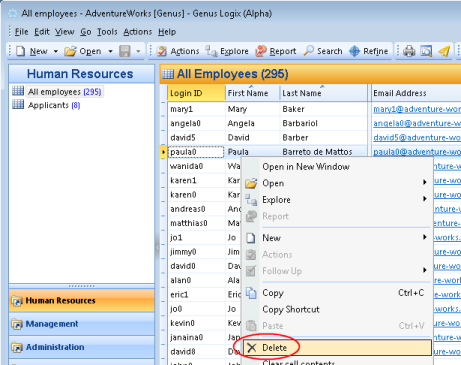Click the Search magnifier toolbar button
The image size is (461, 365).
(x=323, y=51)
